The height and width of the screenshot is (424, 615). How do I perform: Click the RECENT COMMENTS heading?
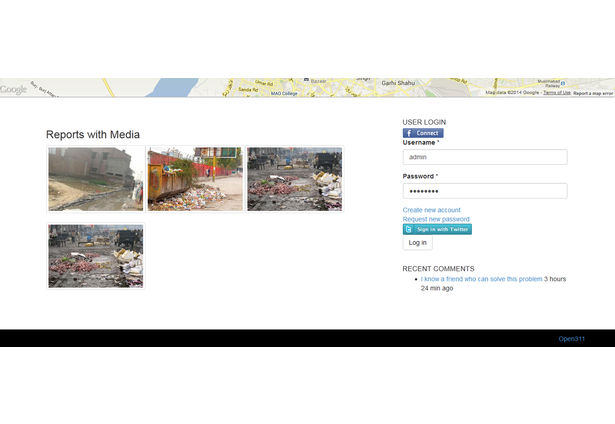point(438,269)
